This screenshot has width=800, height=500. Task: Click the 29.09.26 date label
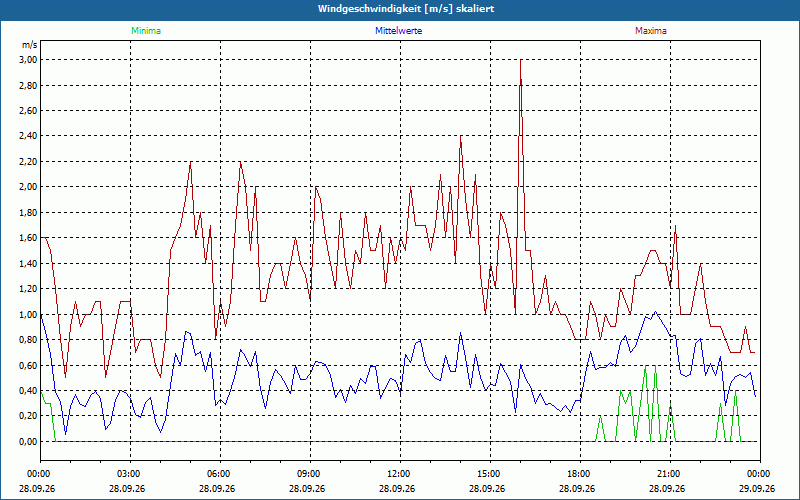pos(757,489)
